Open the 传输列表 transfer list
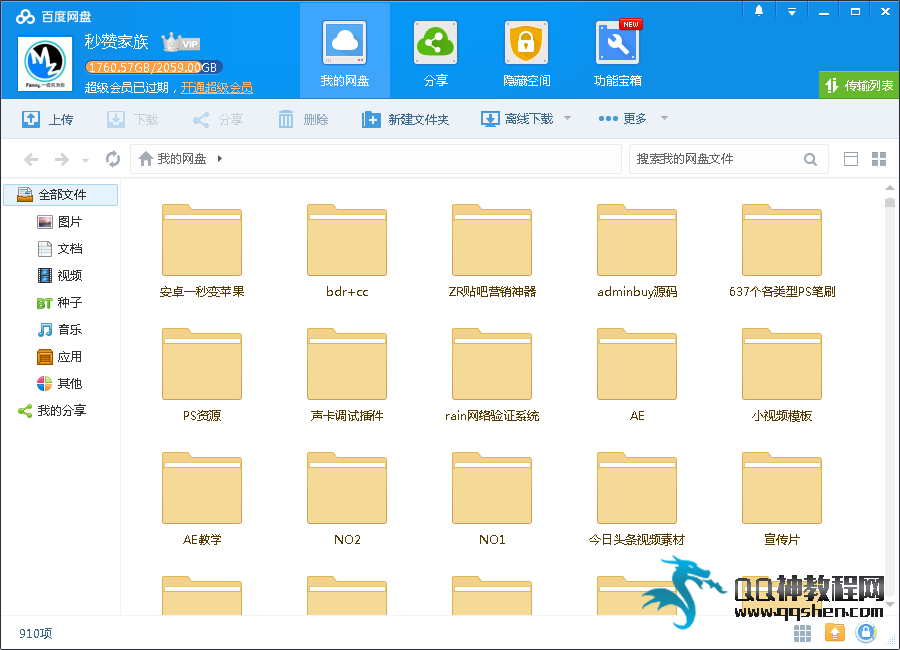 click(859, 86)
